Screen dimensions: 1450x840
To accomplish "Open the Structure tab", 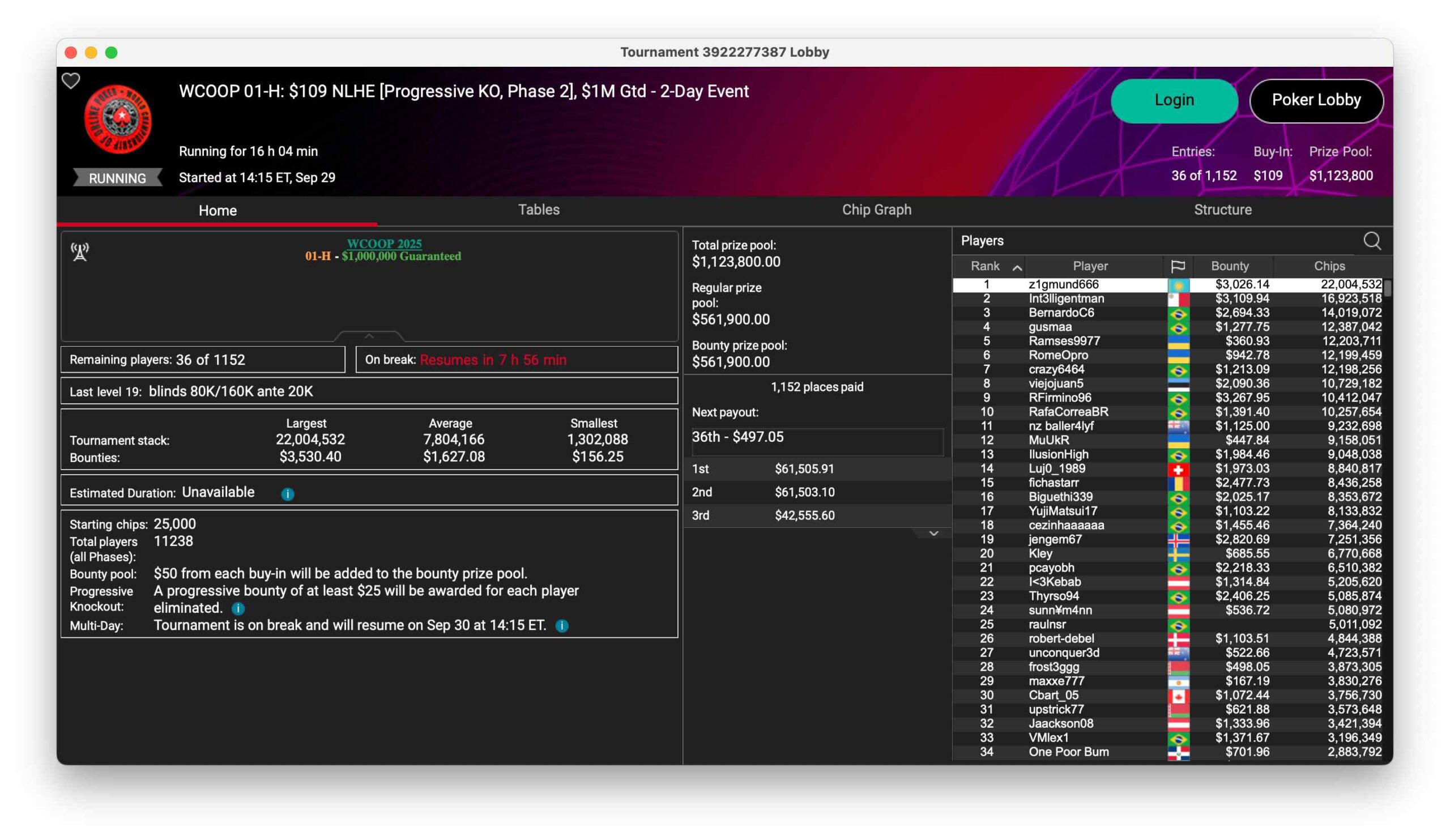I will pyautogui.click(x=1222, y=210).
